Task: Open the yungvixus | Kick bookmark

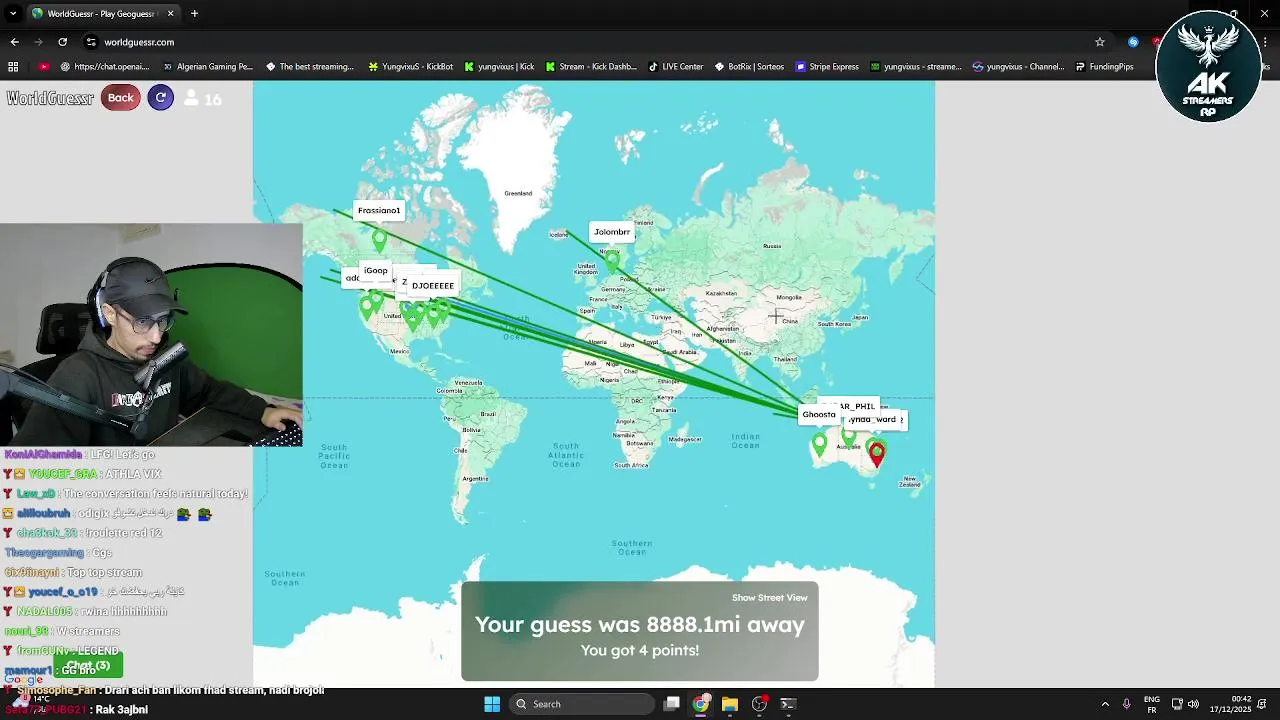Action: tap(498, 67)
